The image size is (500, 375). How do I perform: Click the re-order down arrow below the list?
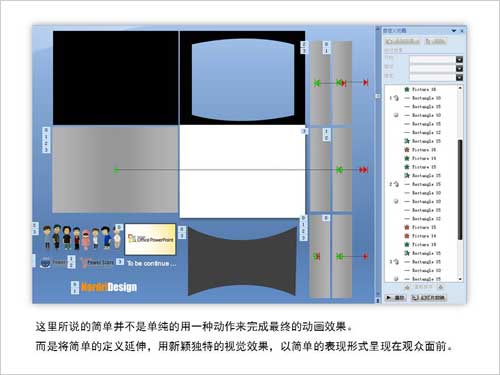tap(441, 287)
